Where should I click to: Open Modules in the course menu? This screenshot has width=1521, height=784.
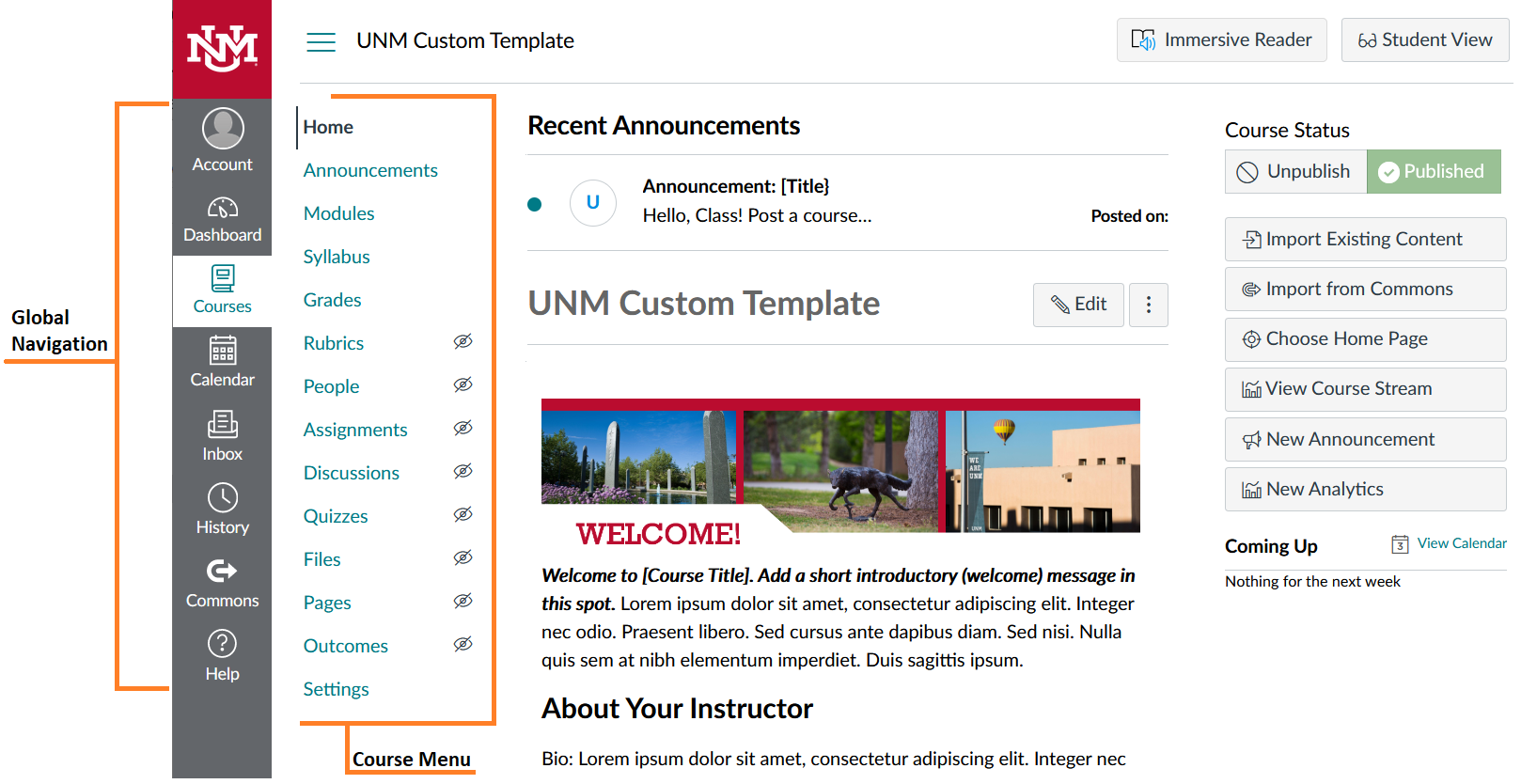(338, 213)
